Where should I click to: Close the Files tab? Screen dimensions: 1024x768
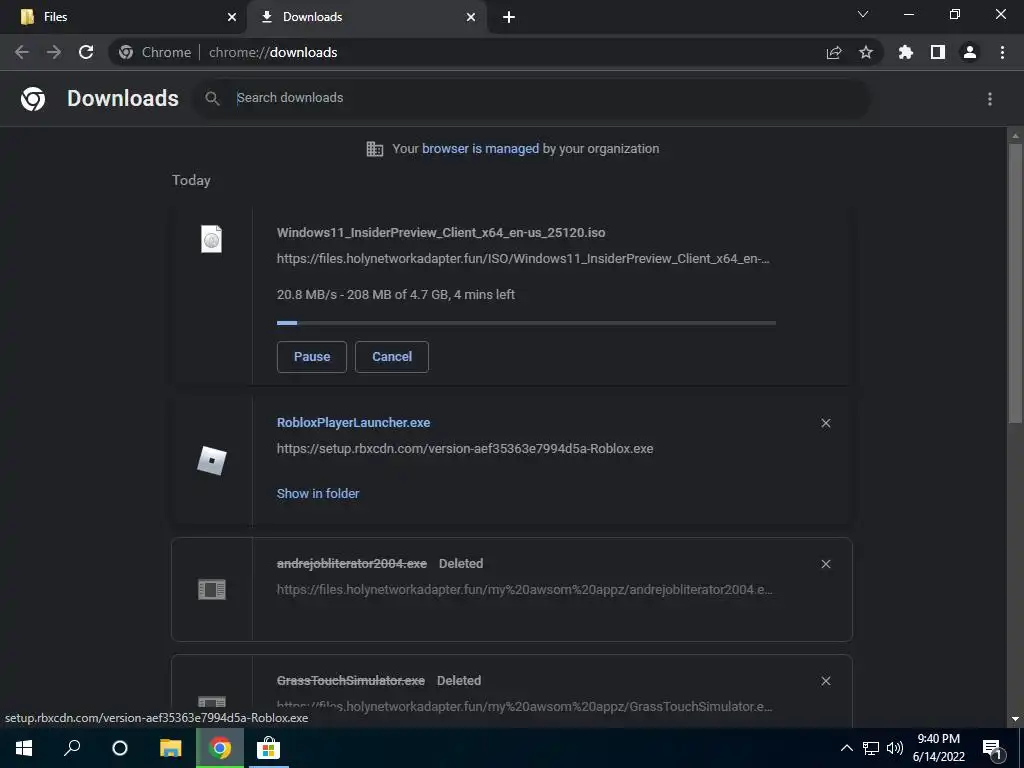[232, 17]
